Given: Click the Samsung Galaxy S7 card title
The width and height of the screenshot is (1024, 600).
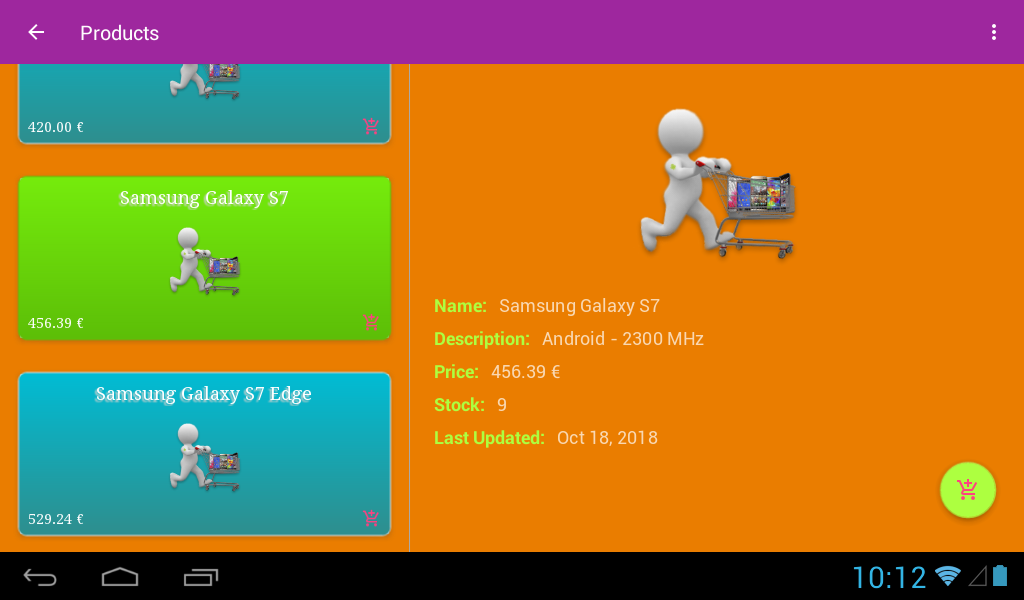Looking at the screenshot, I should tap(204, 198).
